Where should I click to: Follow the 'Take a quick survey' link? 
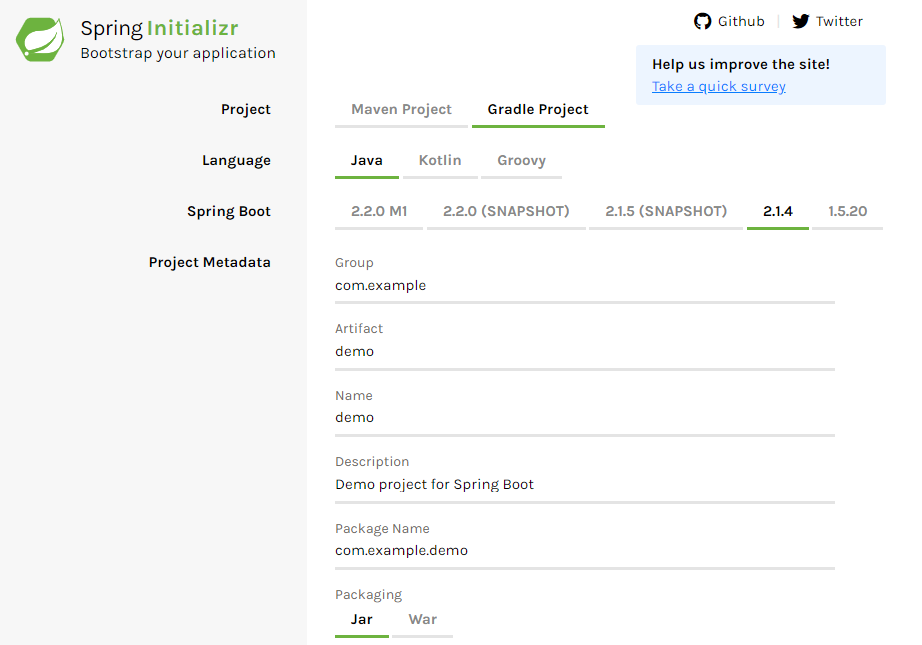[719, 86]
